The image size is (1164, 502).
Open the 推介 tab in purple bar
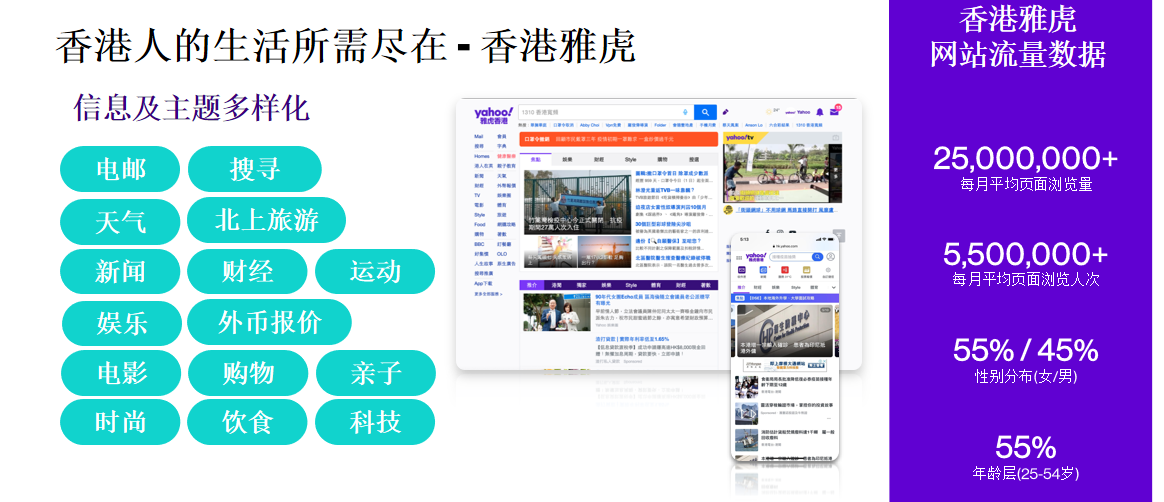(x=532, y=285)
